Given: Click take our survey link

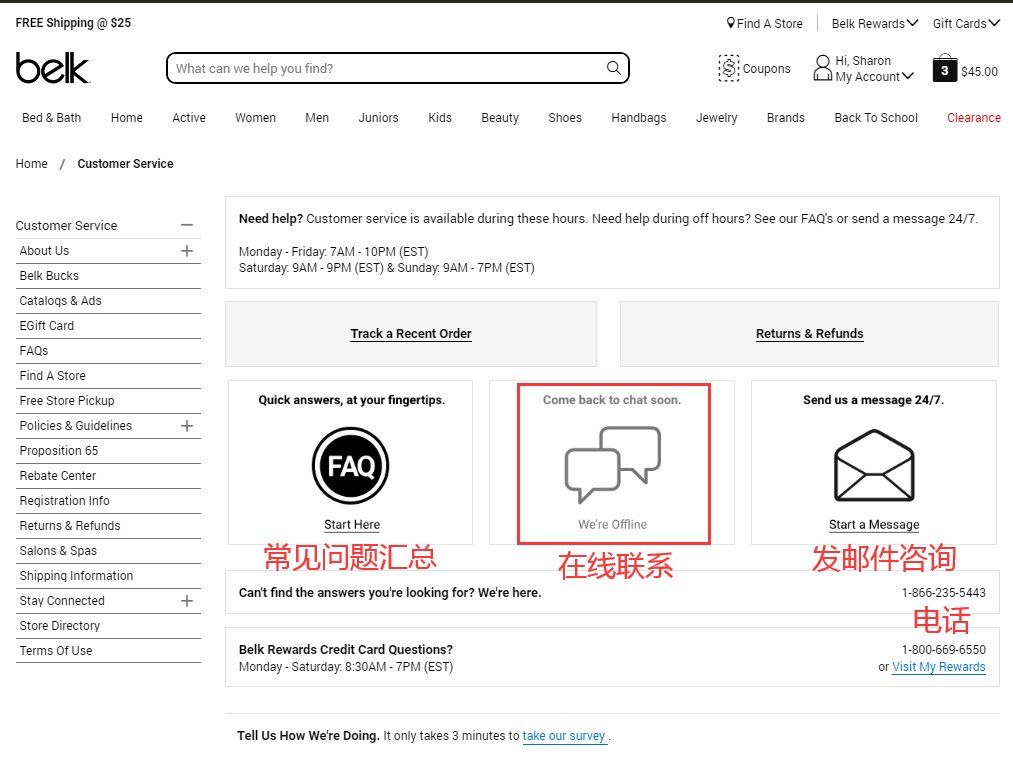Looking at the screenshot, I should point(564,736).
